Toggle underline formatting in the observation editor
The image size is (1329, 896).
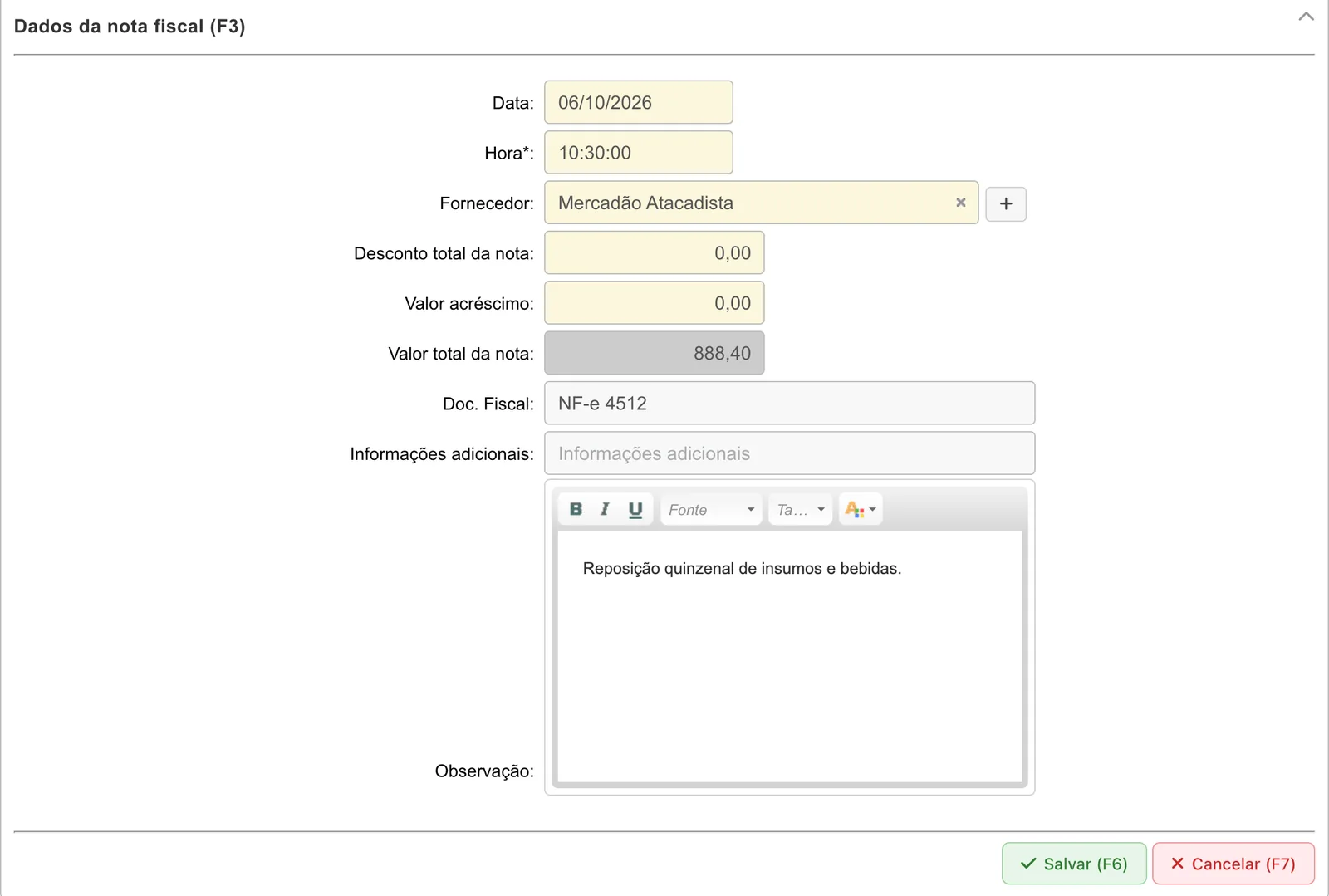tap(635, 509)
